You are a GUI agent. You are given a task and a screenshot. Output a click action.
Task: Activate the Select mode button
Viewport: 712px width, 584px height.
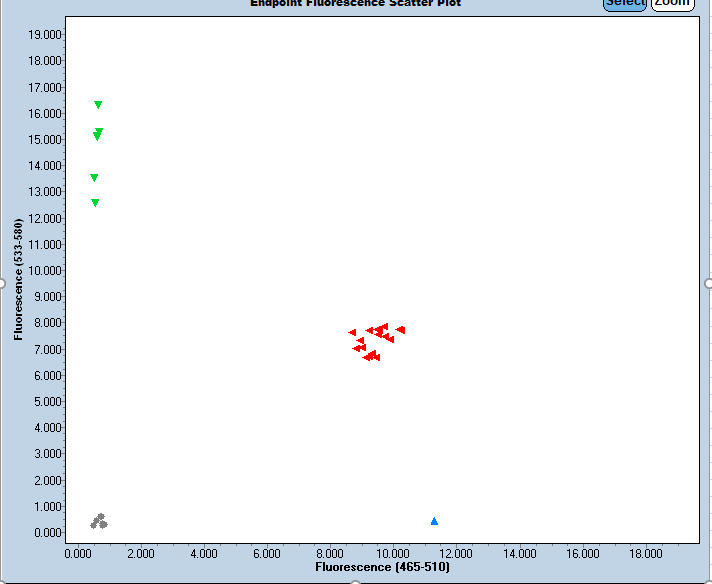coord(625,3)
